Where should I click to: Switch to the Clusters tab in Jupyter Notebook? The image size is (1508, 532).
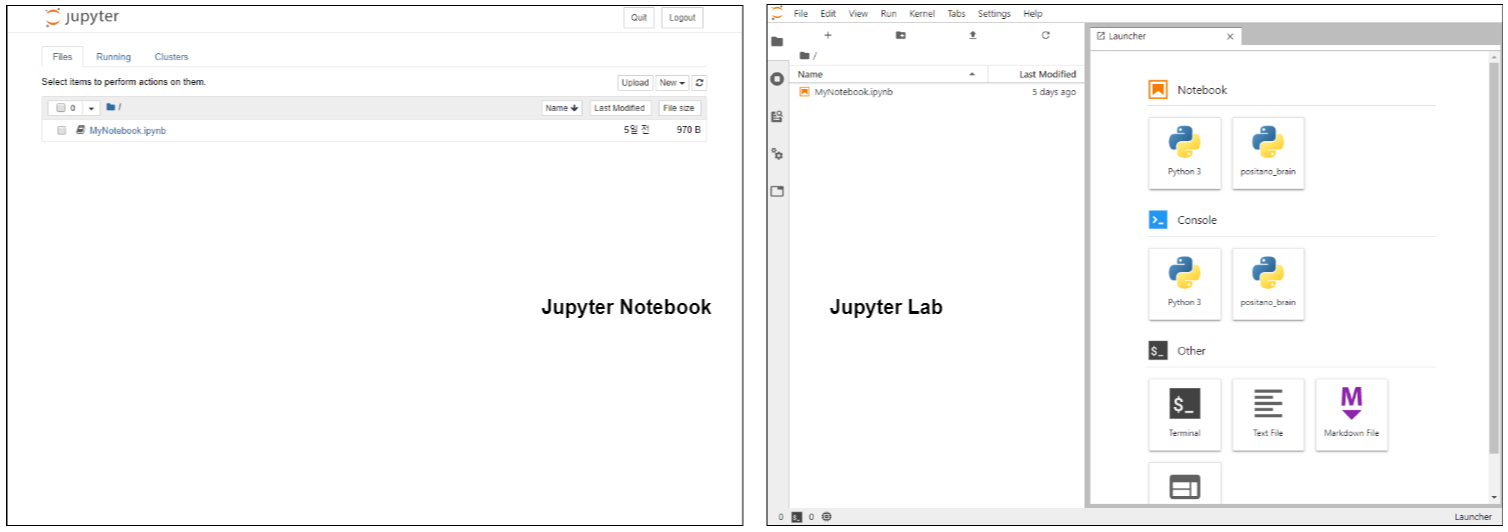point(171,57)
